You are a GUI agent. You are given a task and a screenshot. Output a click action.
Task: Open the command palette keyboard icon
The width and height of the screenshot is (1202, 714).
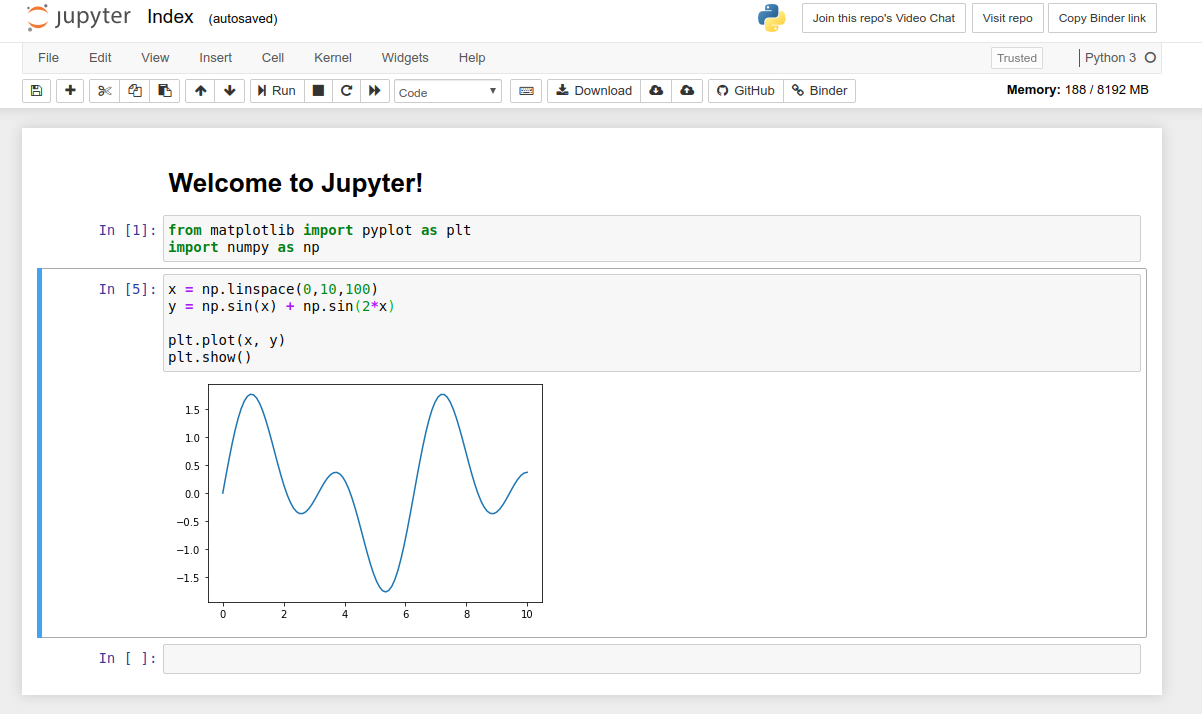(525, 90)
